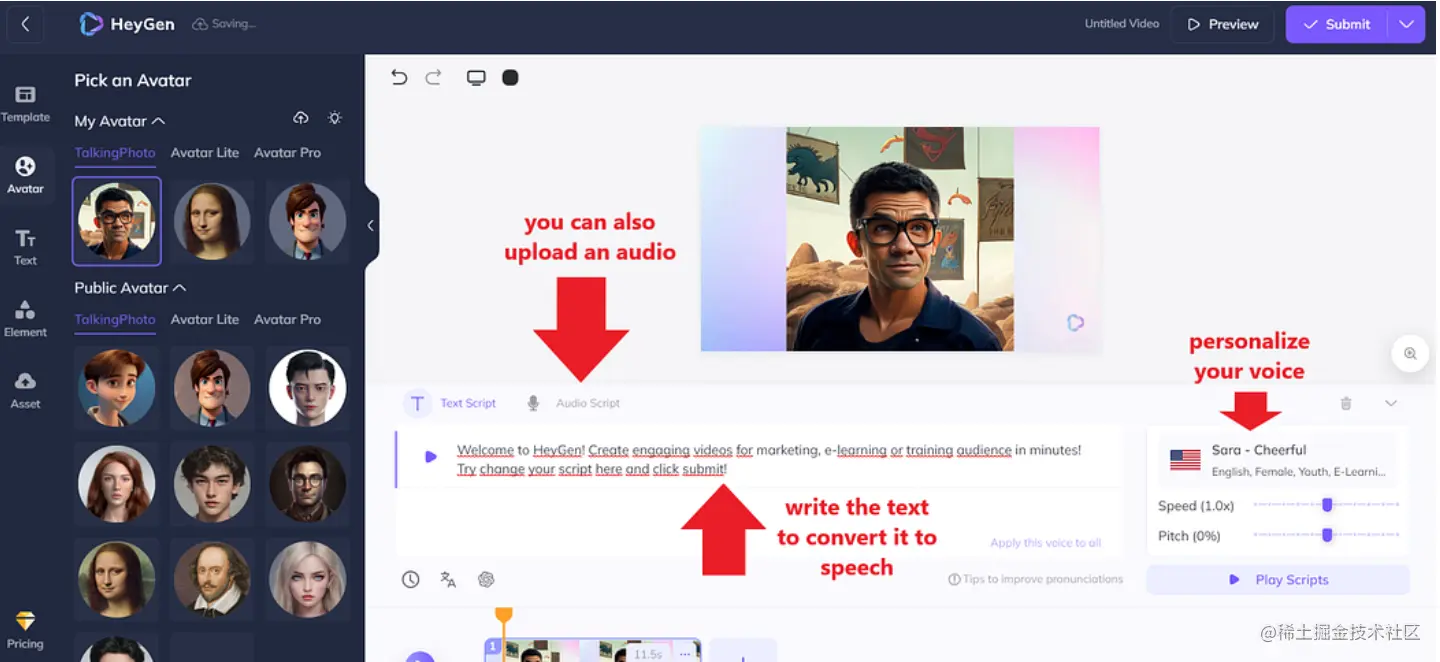The image size is (1440, 662).
Task: Click the Submit button
Action: point(1336,24)
